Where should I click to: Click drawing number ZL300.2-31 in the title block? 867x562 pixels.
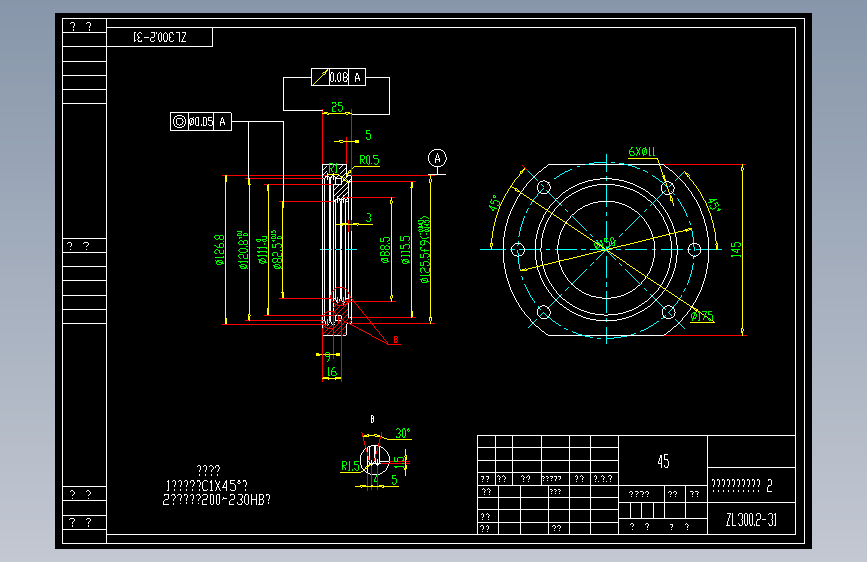coord(751,520)
